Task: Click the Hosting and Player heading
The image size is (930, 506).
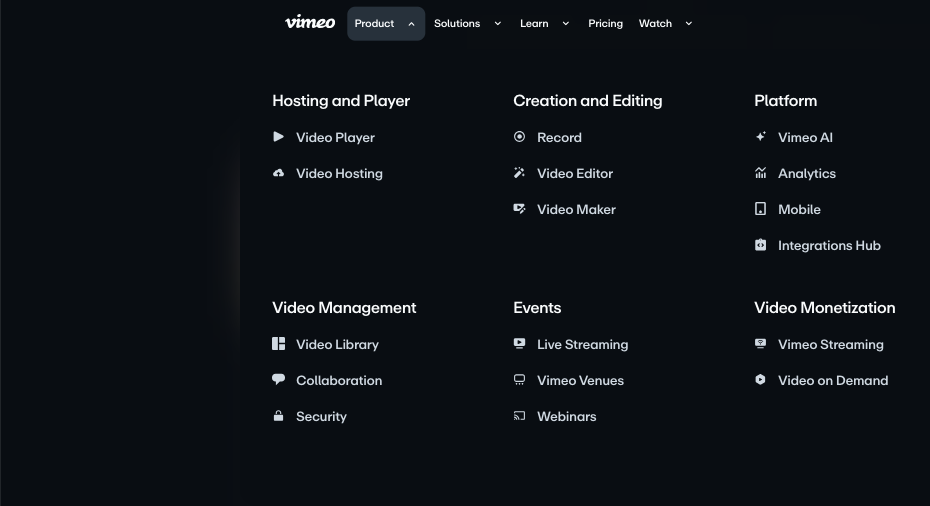Action: (341, 101)
